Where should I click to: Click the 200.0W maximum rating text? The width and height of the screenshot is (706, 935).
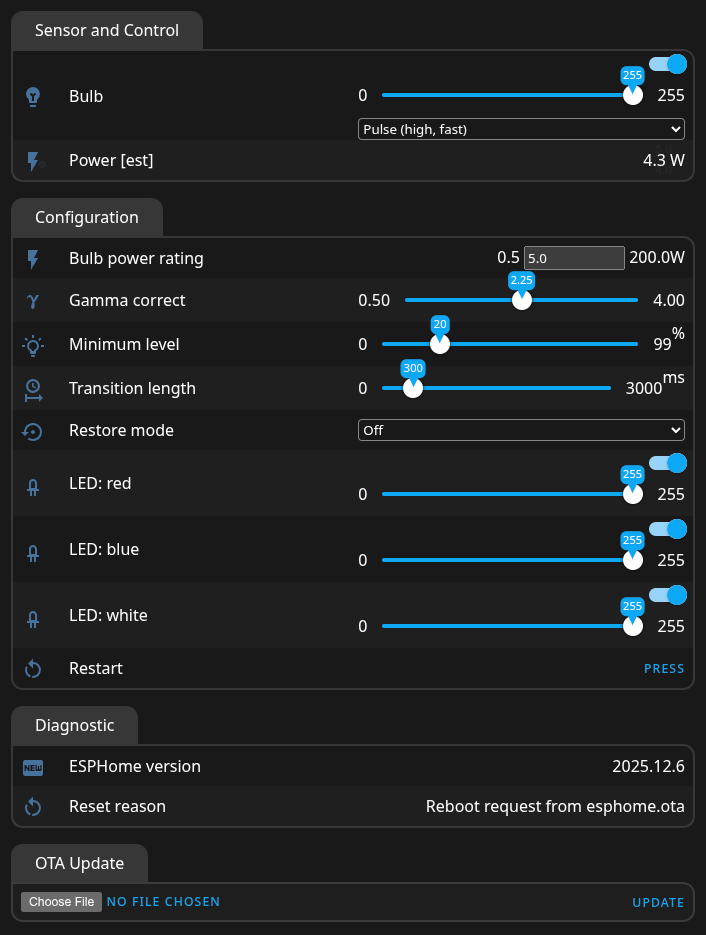click(x=657, y=258)
